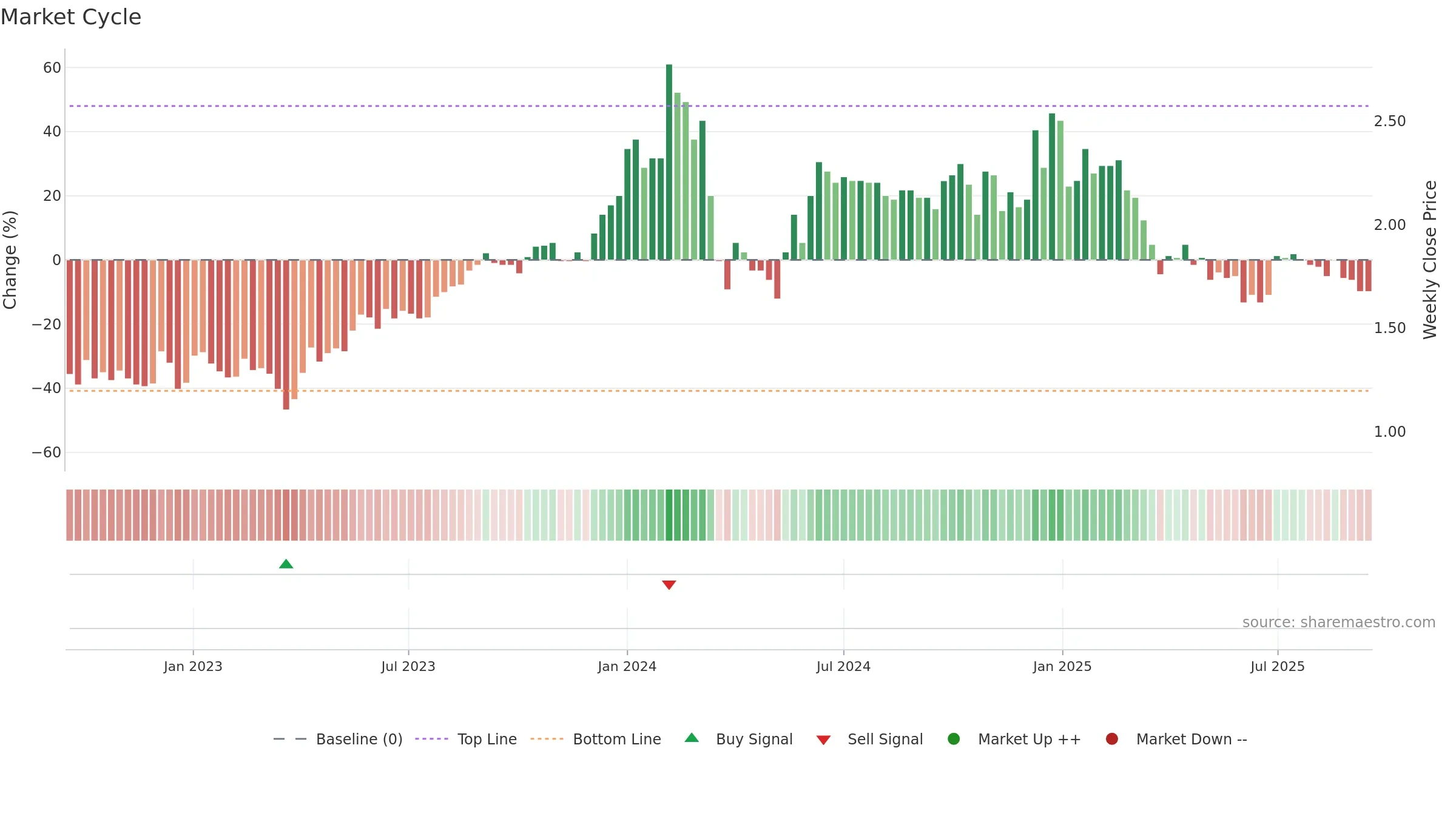Click the 20 left axis value
The height and width of the screenshot is (819, 1456).
(x=52, y=196)
